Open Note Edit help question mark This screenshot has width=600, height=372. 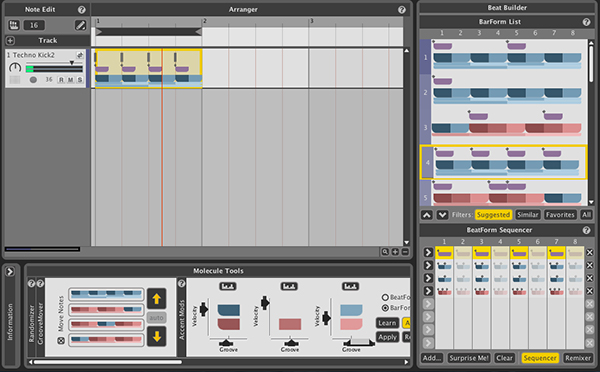pos(82,10)
